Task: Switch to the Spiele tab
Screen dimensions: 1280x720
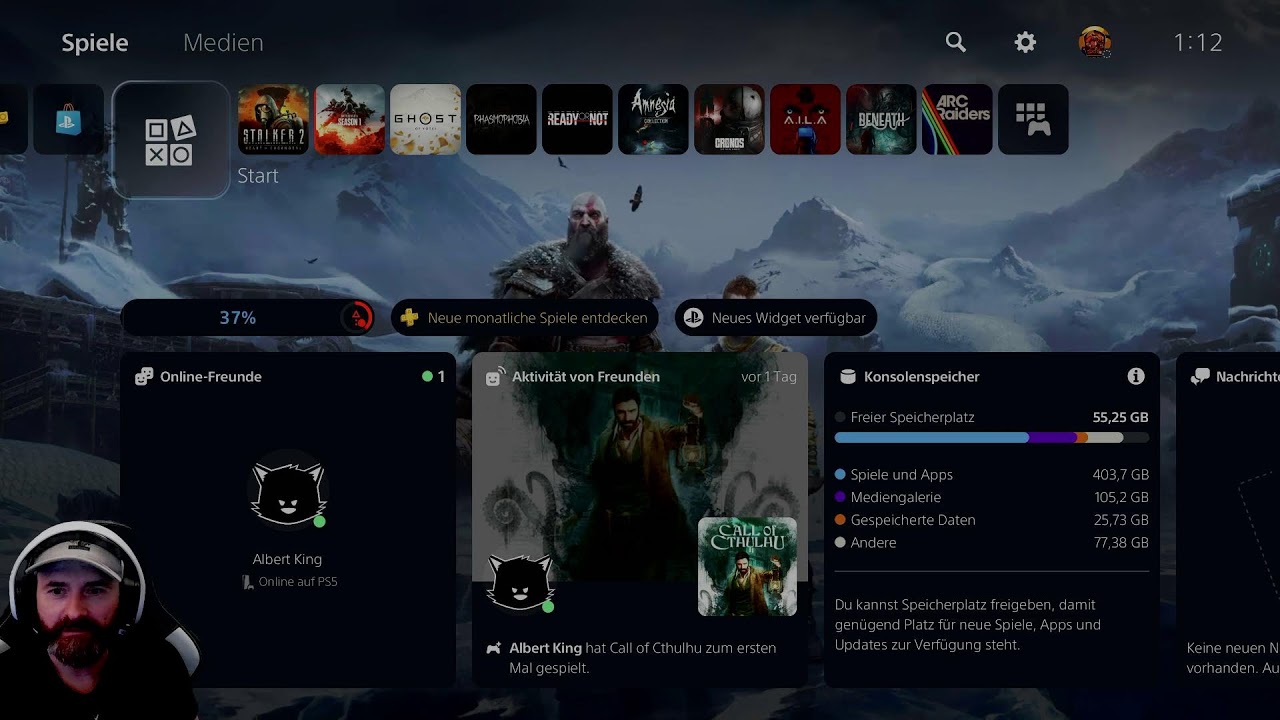Action: [x=95, y=42]
